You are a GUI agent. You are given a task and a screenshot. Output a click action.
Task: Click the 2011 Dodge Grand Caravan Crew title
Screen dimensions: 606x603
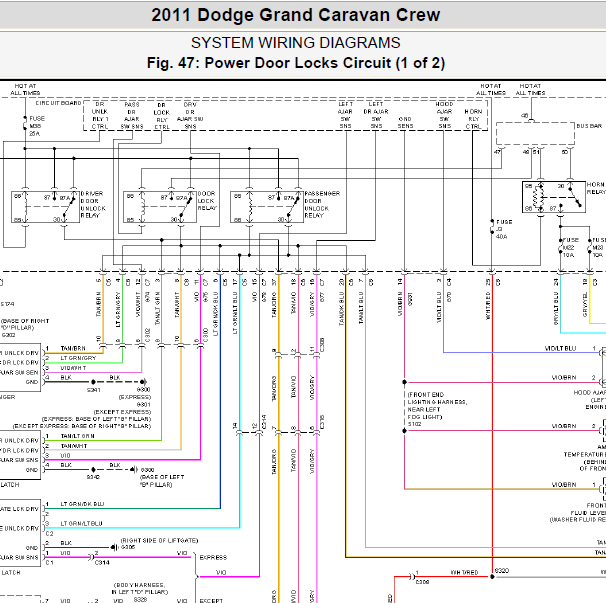point(296,15)
